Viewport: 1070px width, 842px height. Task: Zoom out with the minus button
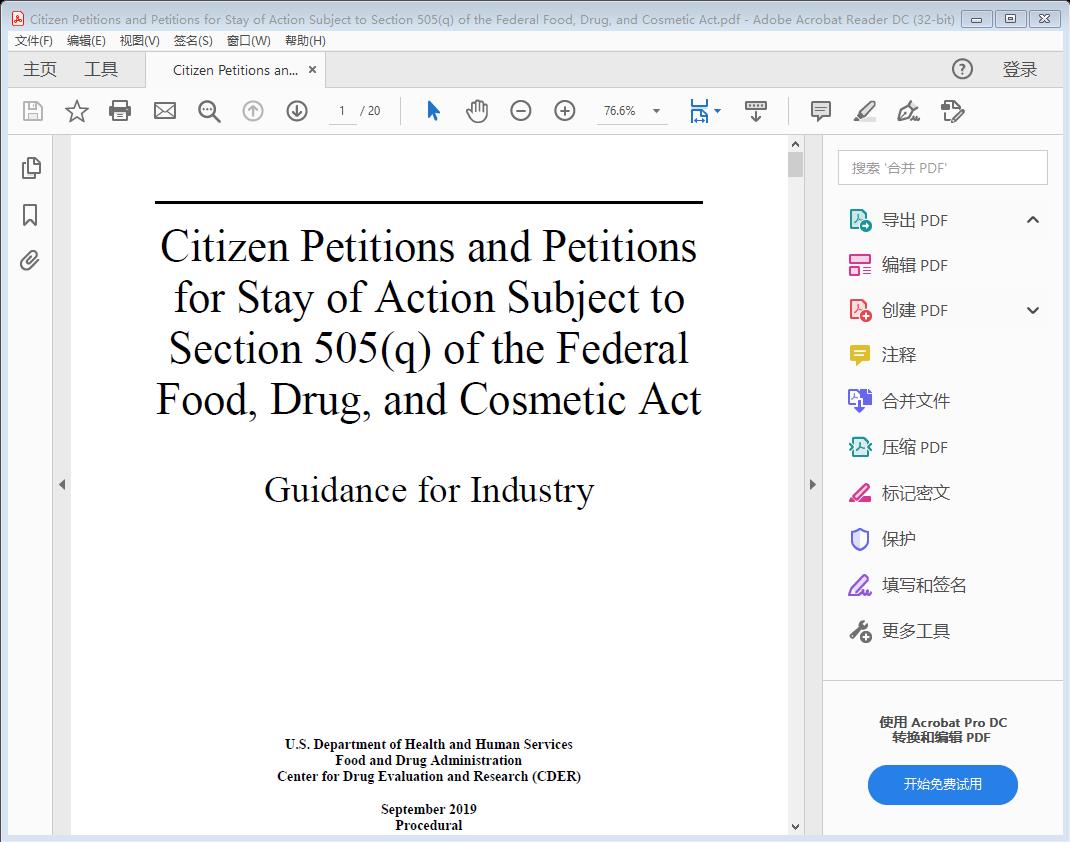pos(521,111)
